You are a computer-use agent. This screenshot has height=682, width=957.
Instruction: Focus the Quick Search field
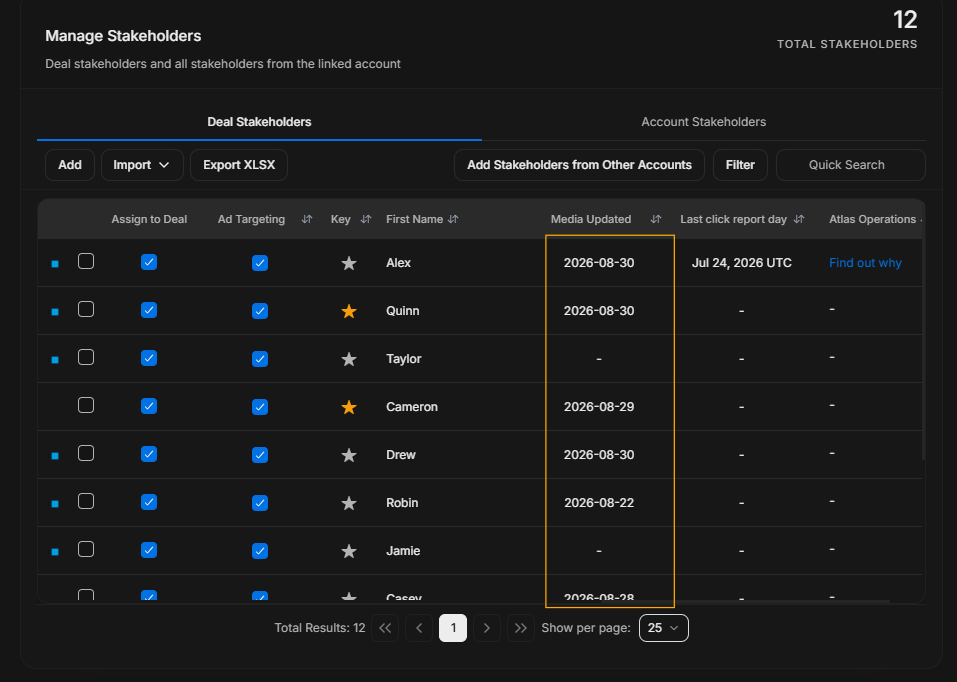pos(851,165)
